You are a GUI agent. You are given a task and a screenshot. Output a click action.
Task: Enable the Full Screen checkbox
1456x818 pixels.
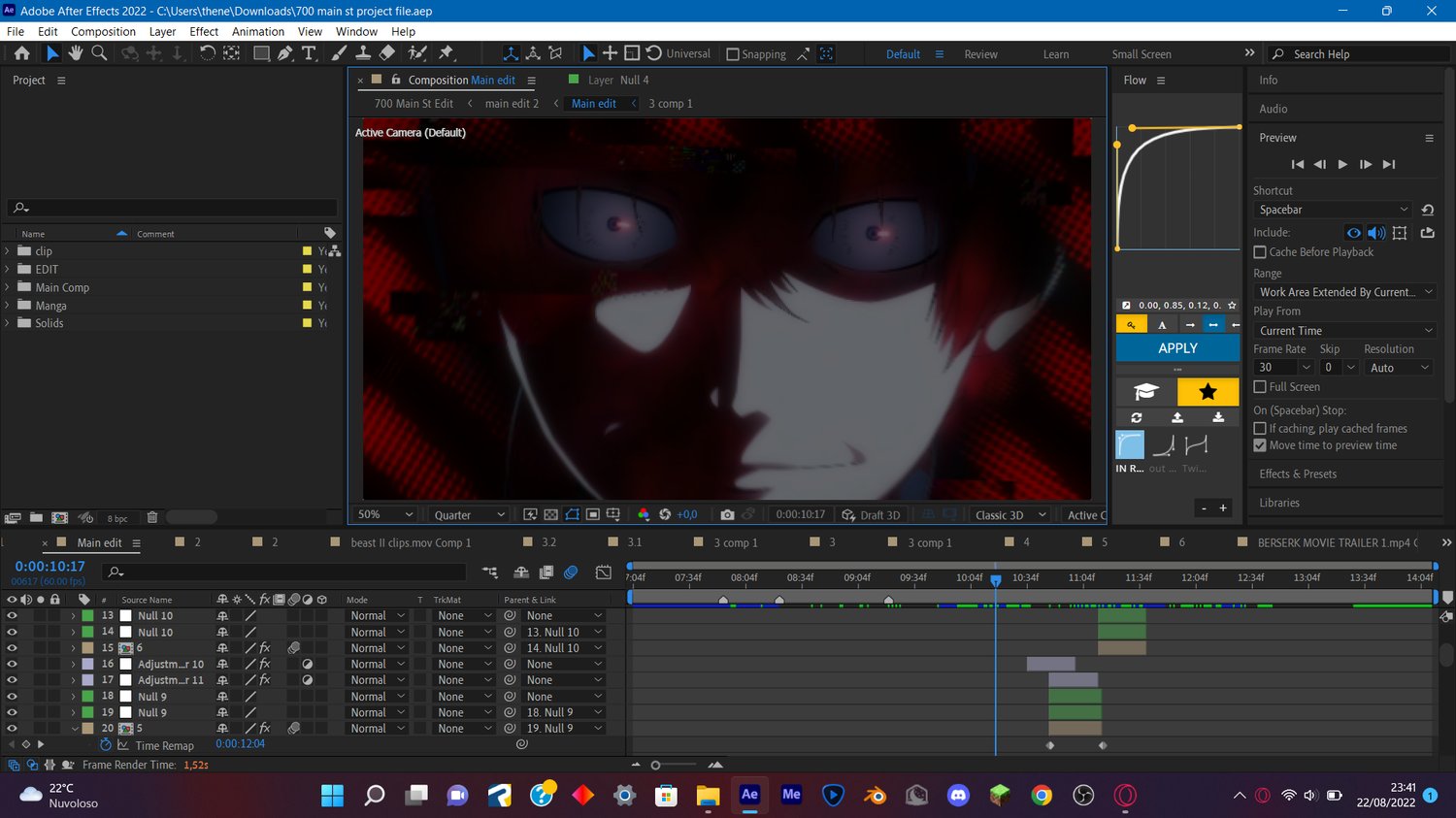point(1260,387)
